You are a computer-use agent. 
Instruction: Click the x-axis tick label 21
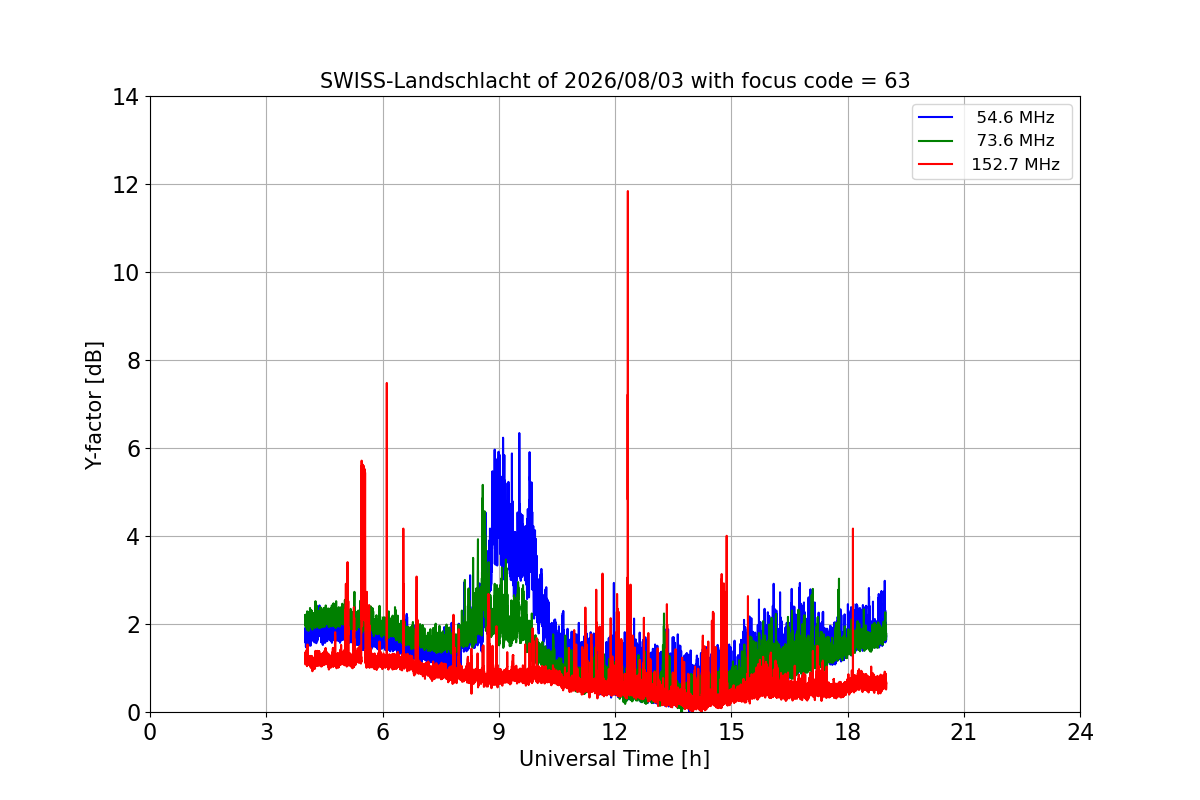click(x=964, y=732)
